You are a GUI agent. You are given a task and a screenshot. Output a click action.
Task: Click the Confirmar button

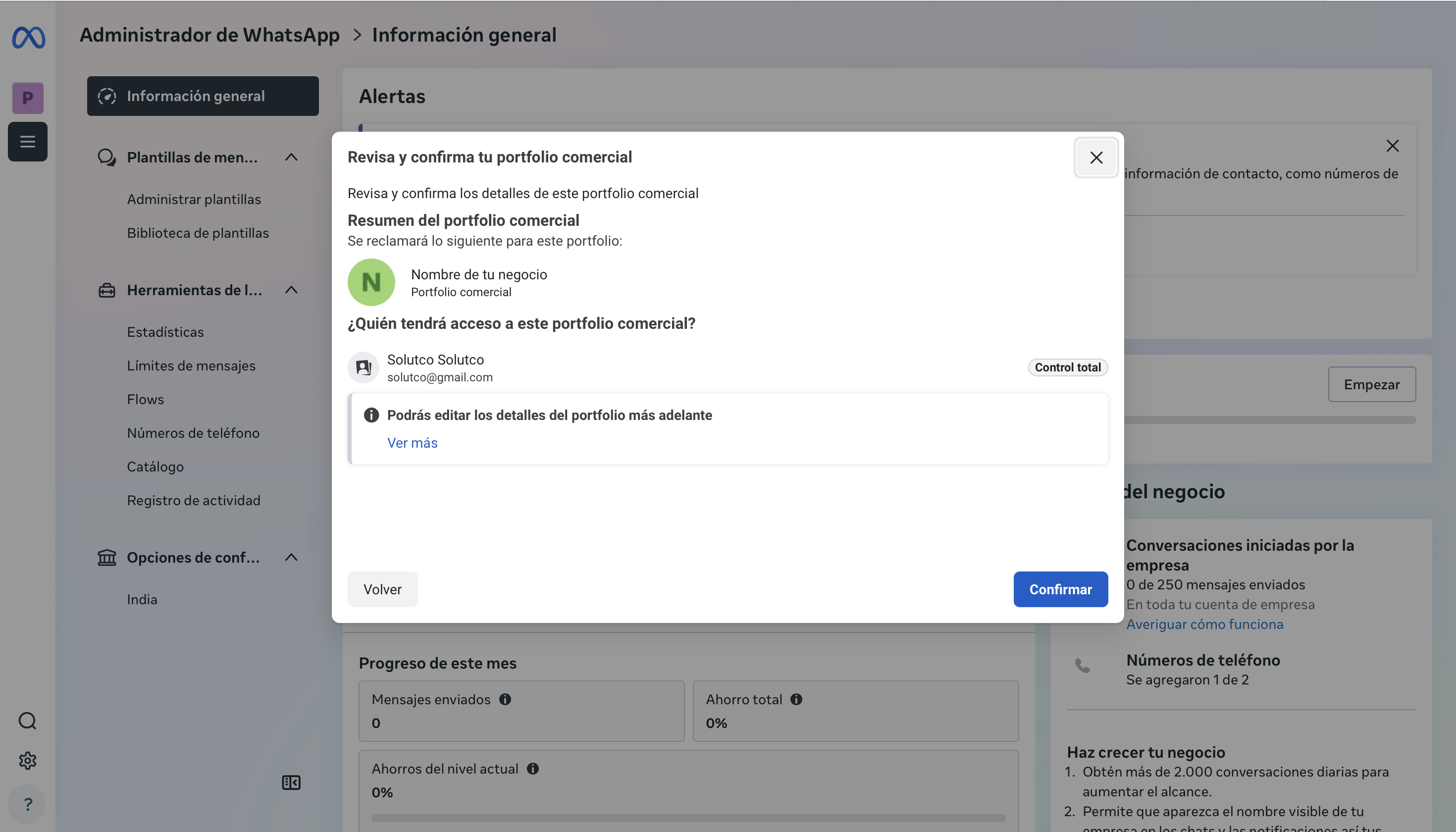pos(1061,590)
